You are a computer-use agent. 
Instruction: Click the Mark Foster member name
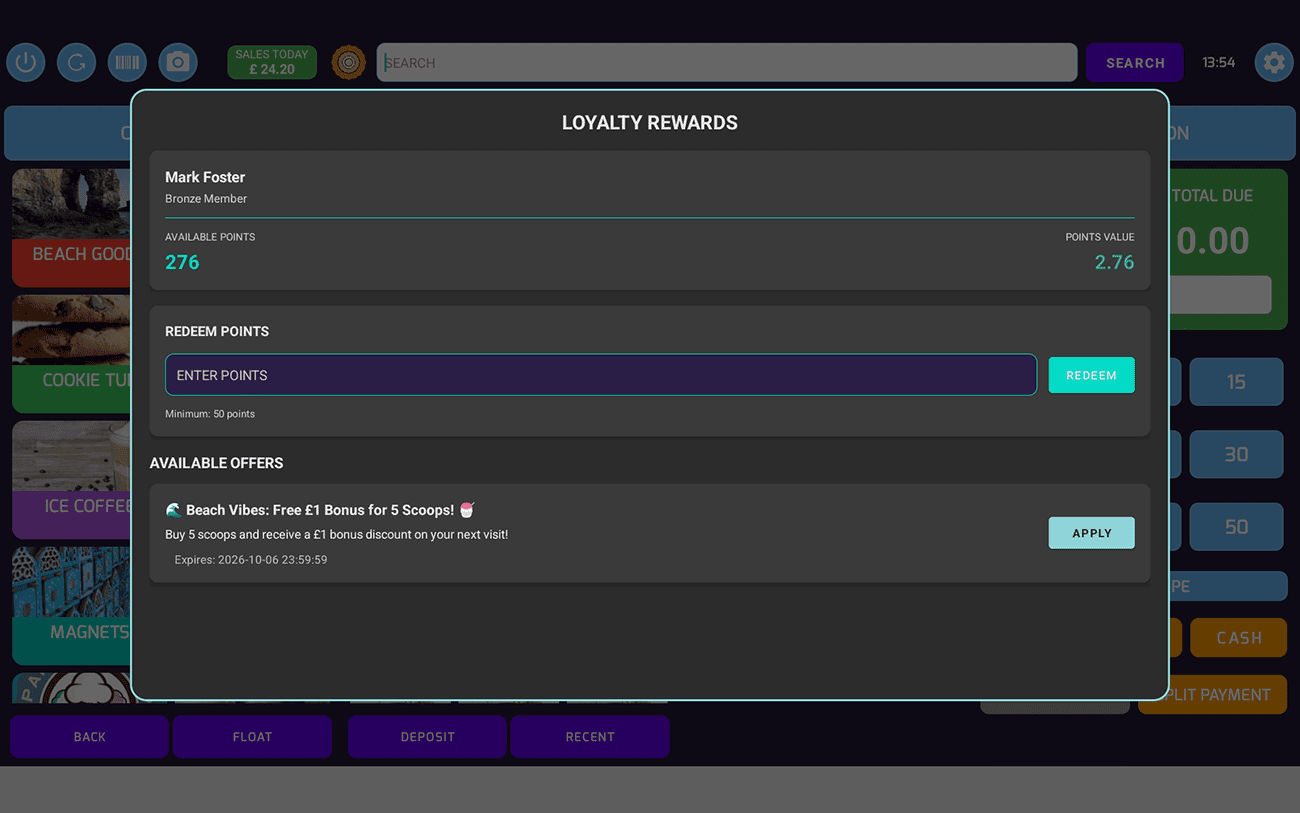pyautogui.click(x=205, y=177)
